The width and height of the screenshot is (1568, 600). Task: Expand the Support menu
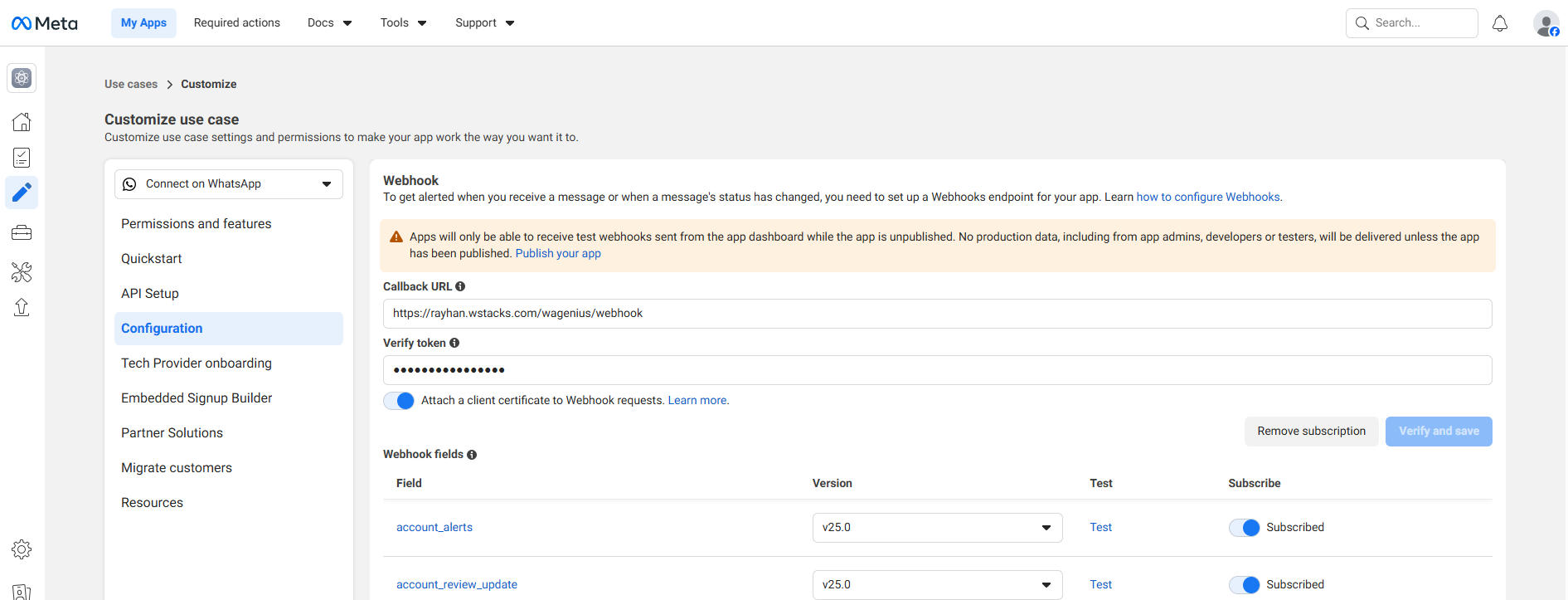pos(484,23)
